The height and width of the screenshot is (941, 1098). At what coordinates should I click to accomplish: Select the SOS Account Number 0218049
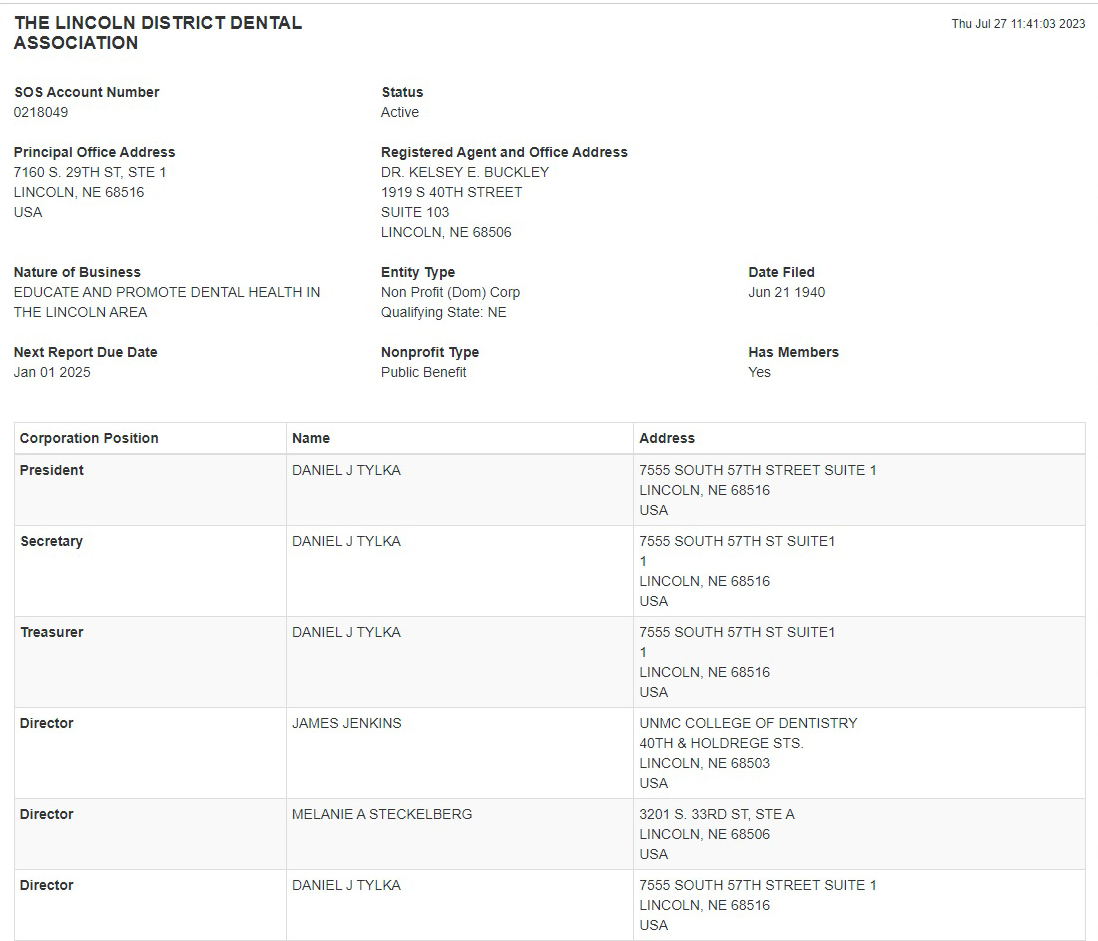pyautogui.click(x=41, y=112)
